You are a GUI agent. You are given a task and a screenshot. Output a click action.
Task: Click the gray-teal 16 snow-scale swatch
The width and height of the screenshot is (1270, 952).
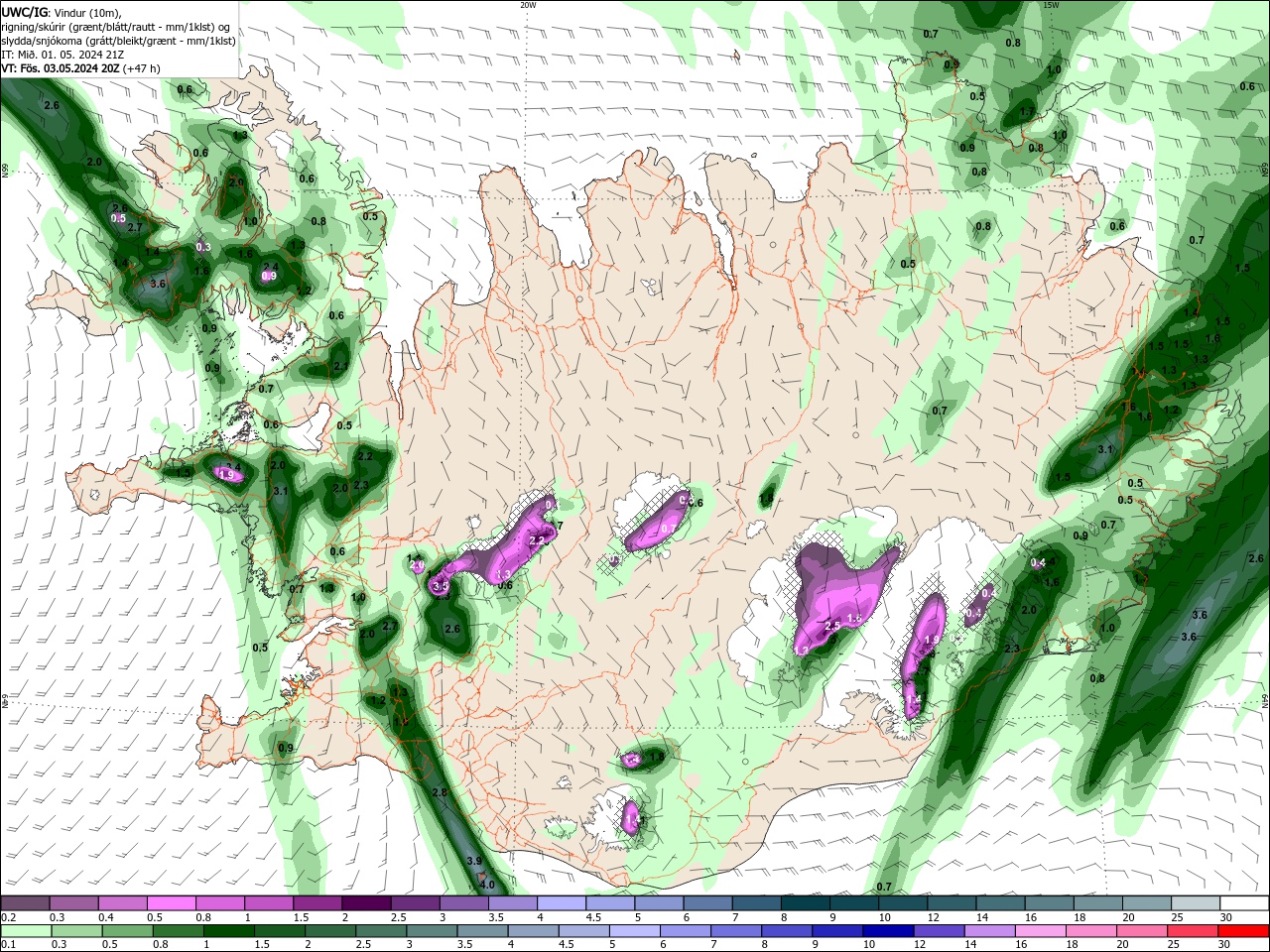pos(1049,903)
